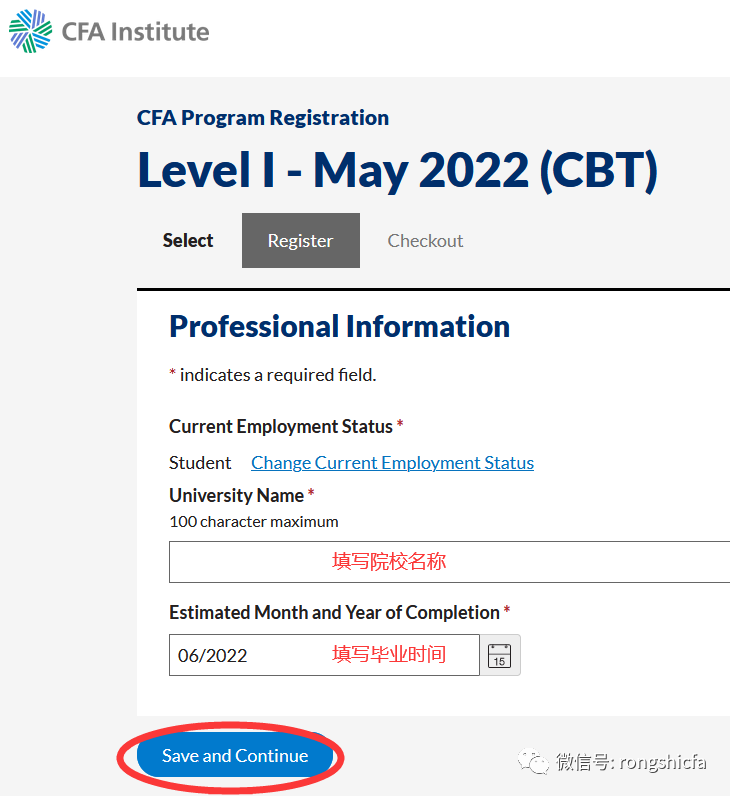
Task: Click the University Name label
Action: [237, 495]
